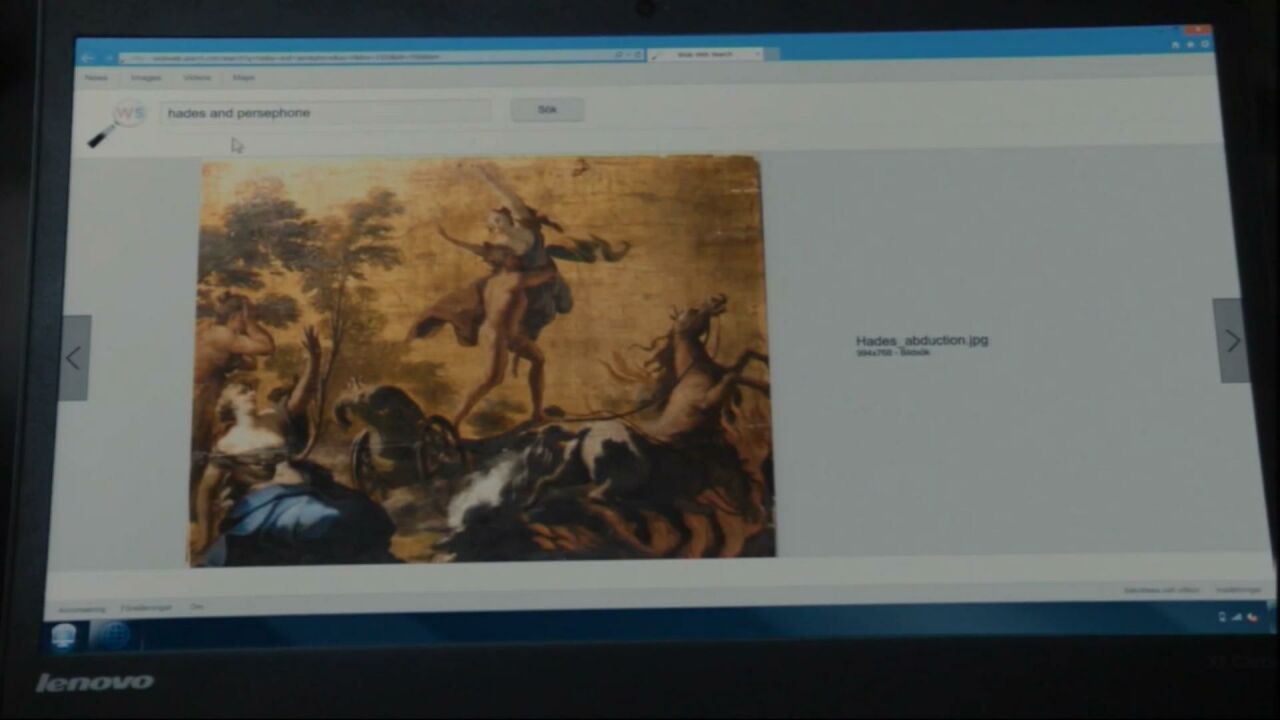Viewport: 1280px width, 720px height.
Task: Open the first footer link at bottom left
Action: click(81, 609)
